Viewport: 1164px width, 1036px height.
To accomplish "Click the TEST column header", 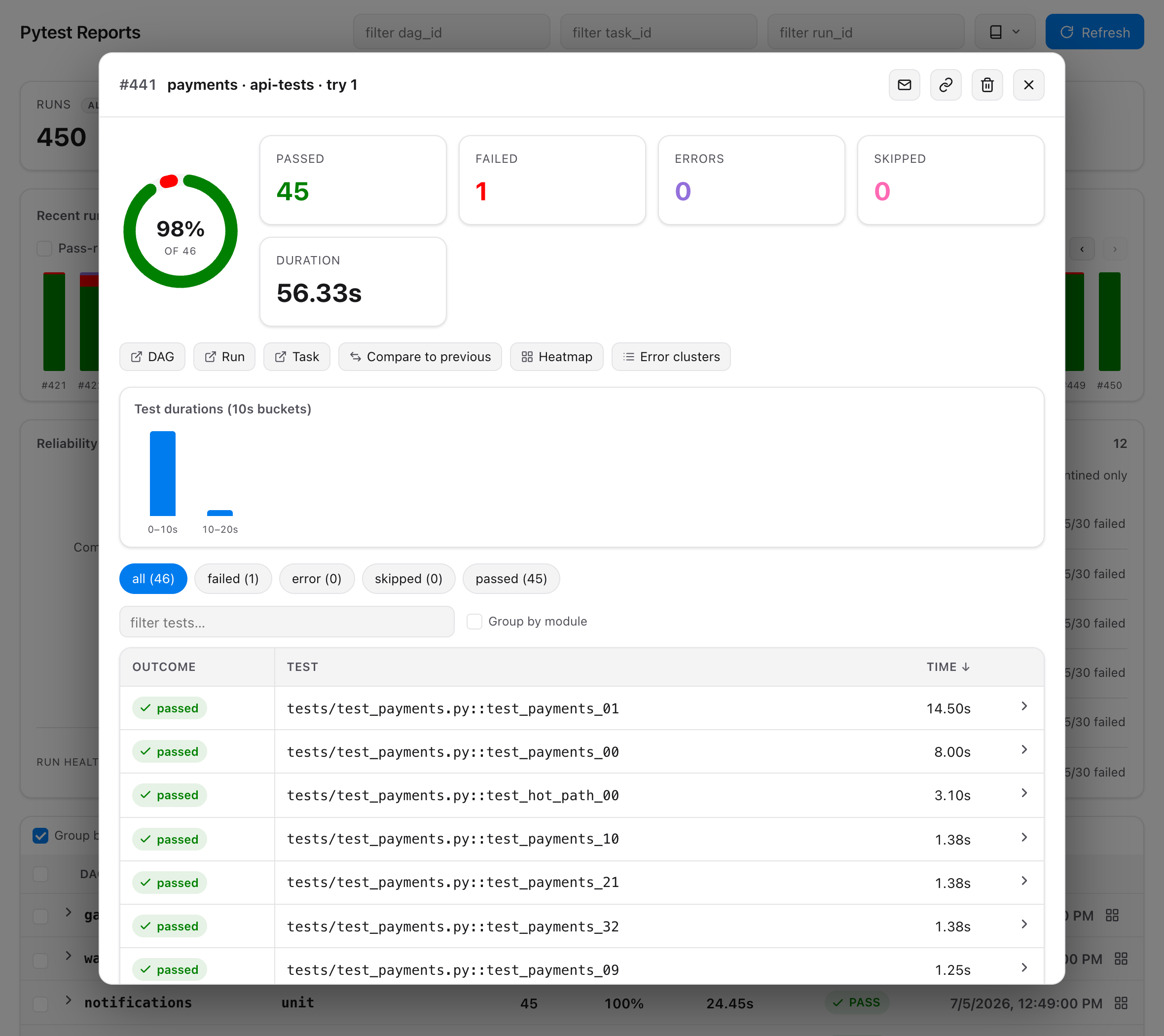I will (302, 667).
